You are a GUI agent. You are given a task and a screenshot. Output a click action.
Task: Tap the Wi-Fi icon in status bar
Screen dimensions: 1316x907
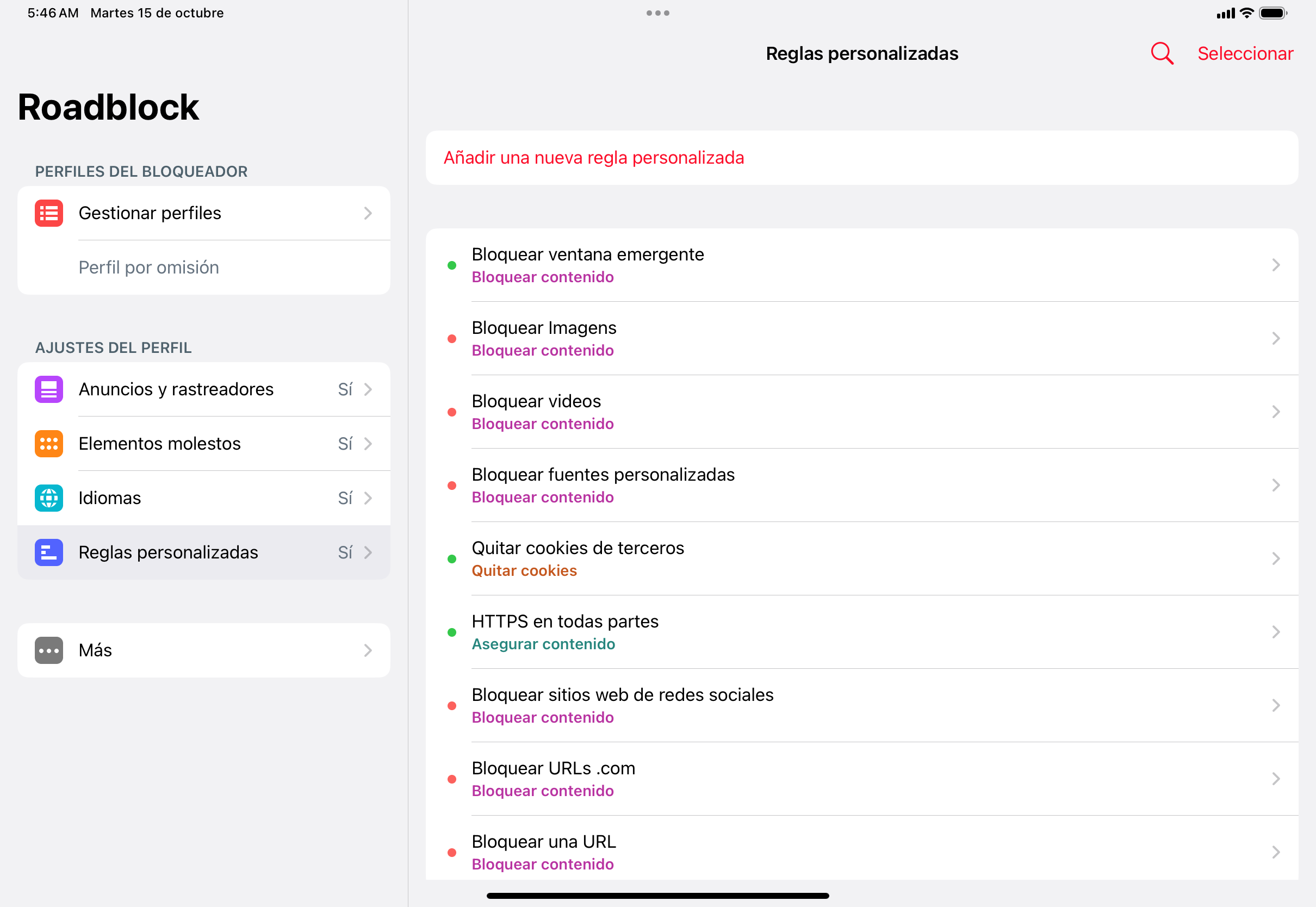(1247, 13)
